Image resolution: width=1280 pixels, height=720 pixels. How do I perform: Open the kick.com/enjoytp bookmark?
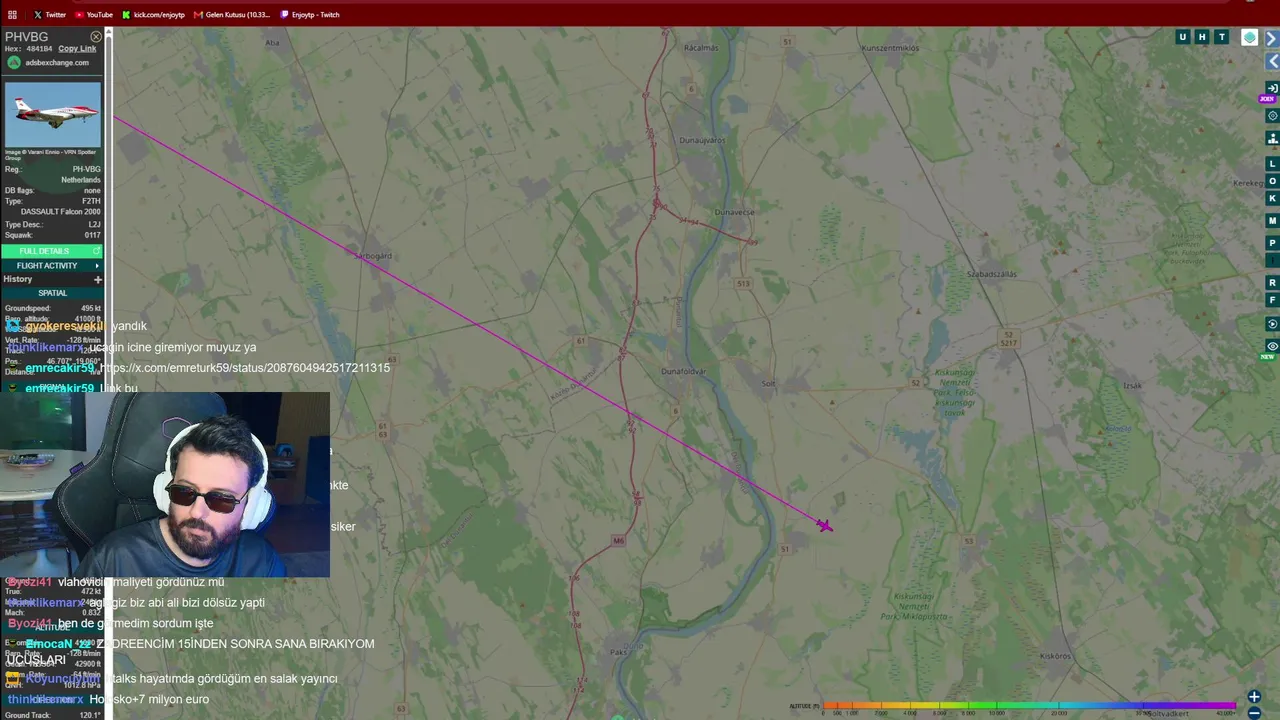[153, 15]
